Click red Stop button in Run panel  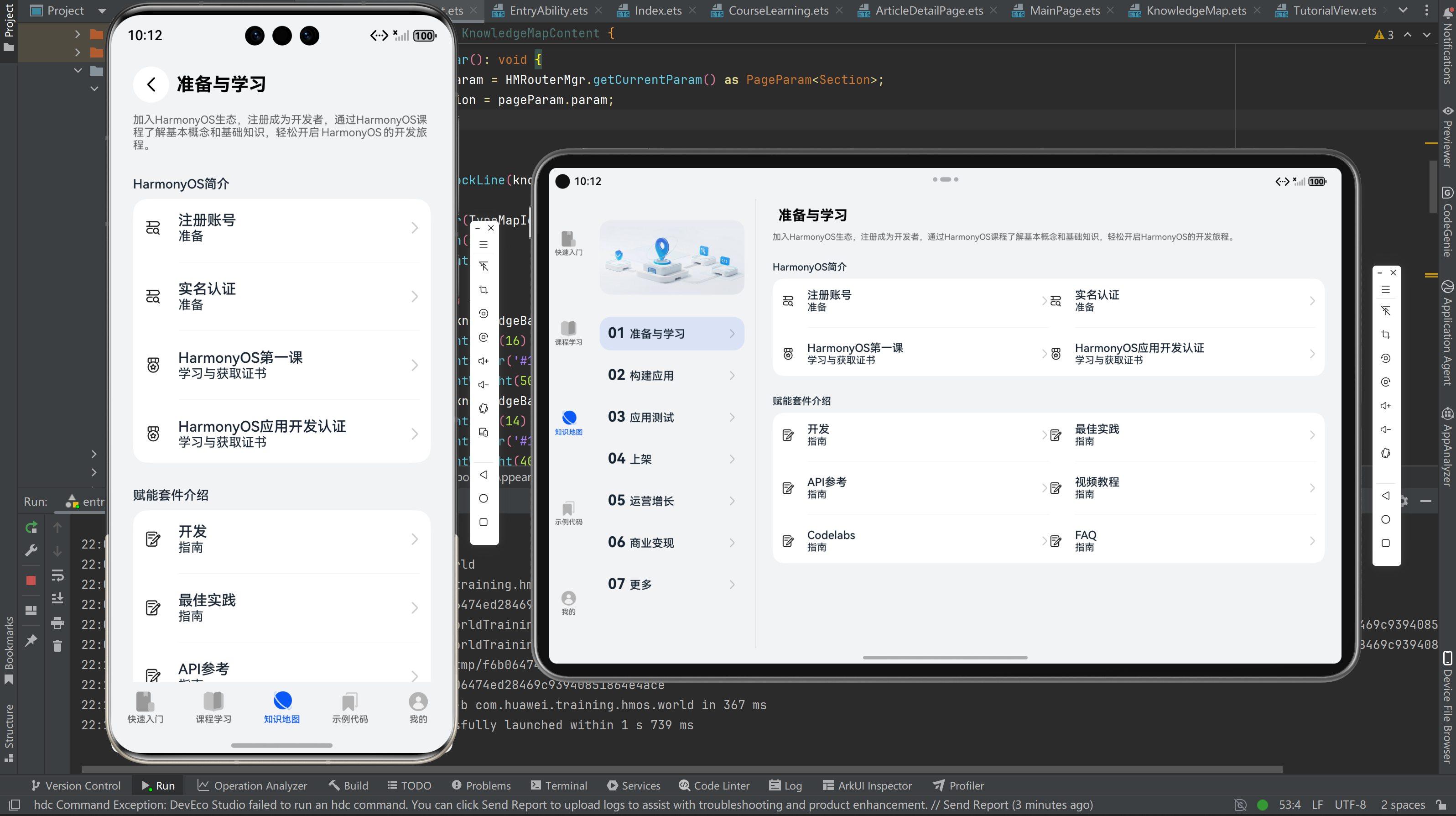tap(31, 580)
